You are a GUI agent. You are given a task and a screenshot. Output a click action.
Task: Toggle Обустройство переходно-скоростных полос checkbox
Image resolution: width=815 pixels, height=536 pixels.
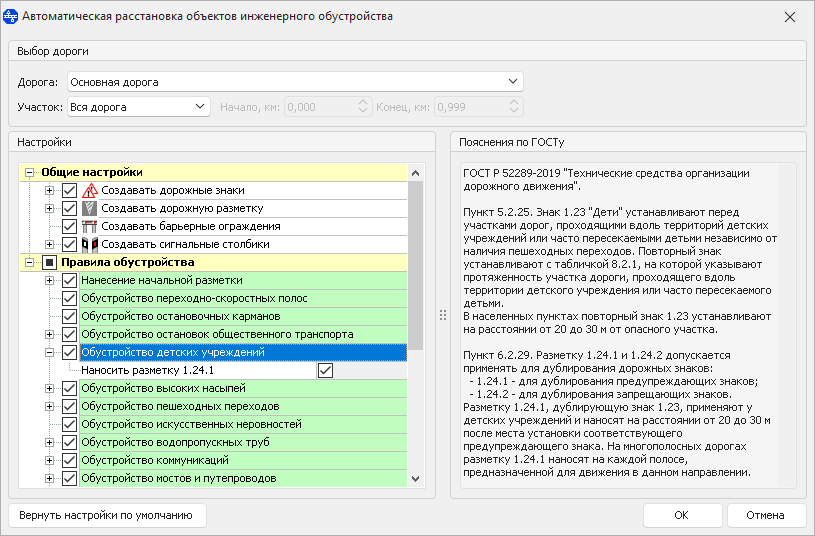70,298
